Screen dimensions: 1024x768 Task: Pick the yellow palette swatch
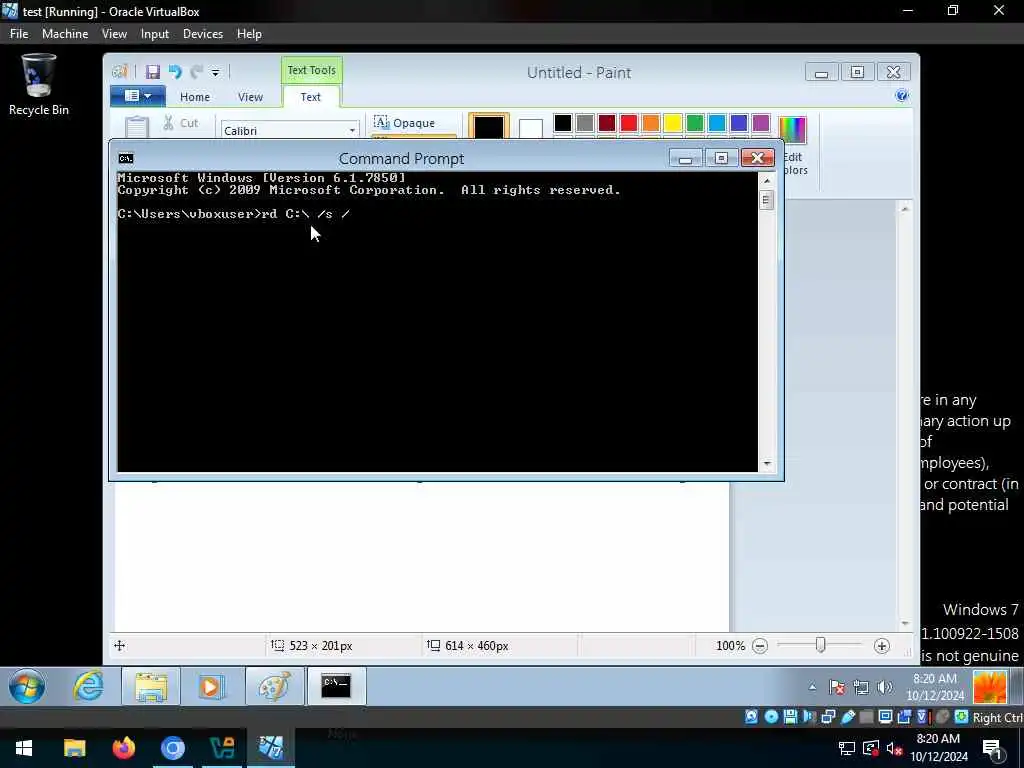pyautogui.click(x=673, y=123)
